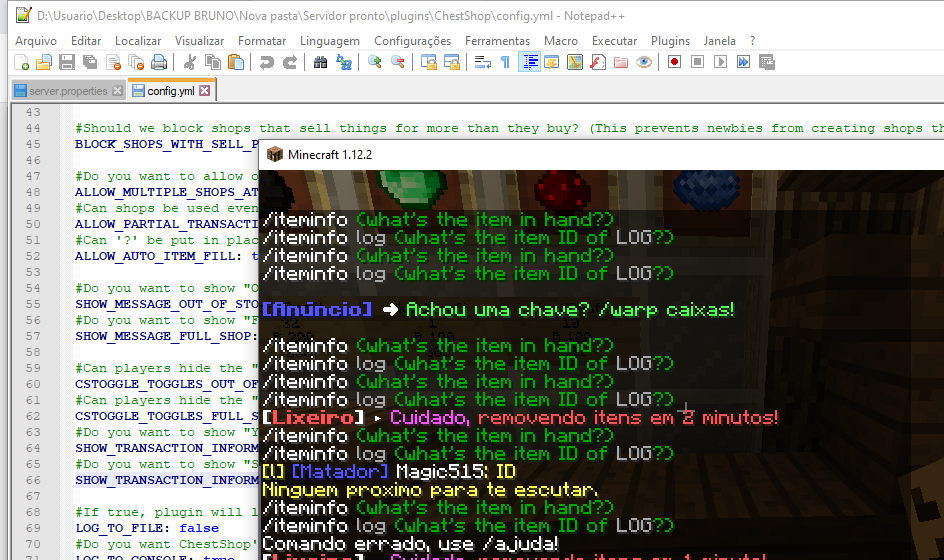Click the Save All toolbar icon

tap(90, 62)
